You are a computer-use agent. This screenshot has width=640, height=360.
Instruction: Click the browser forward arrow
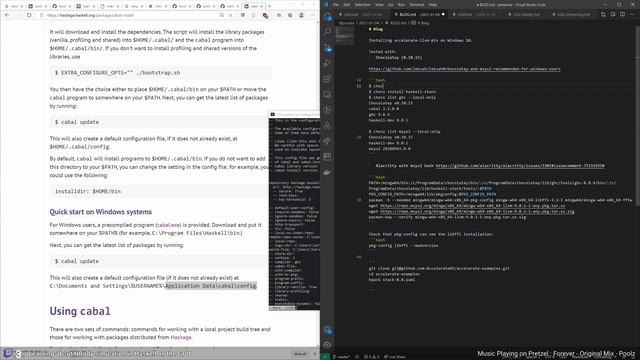pyautogui.click(x=18, y=15)
